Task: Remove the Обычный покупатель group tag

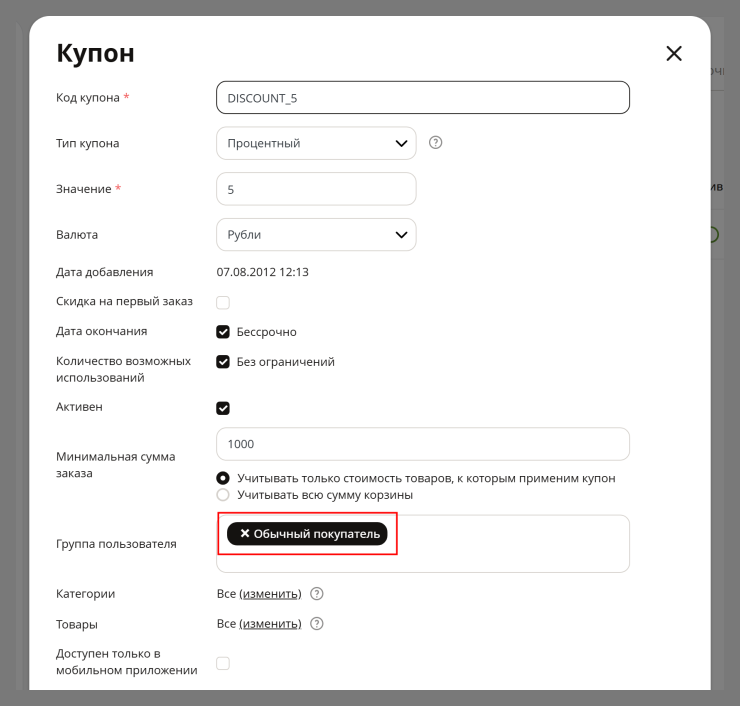Action: click(x=244, y=533)
